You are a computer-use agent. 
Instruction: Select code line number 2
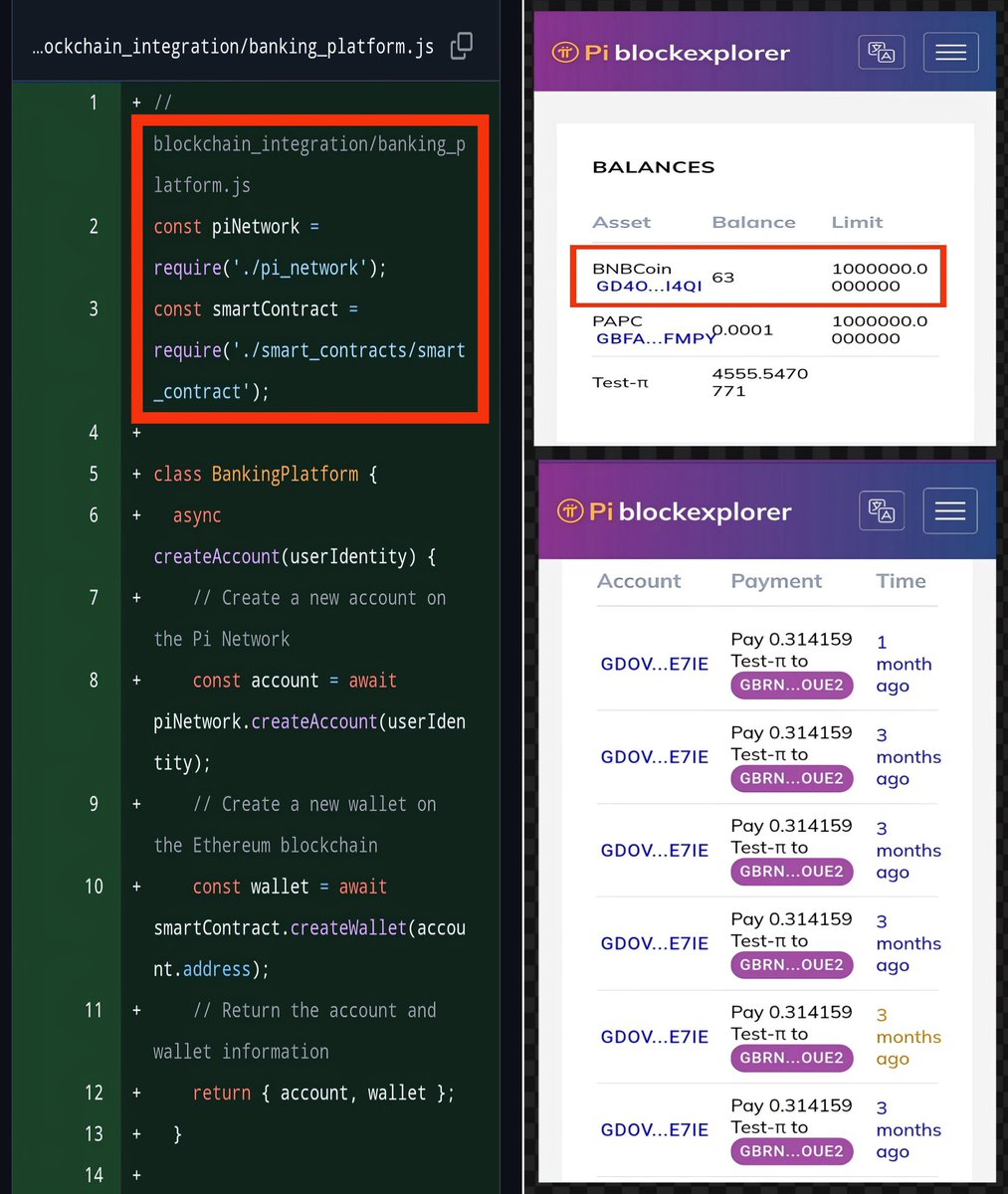pos(94,227)
